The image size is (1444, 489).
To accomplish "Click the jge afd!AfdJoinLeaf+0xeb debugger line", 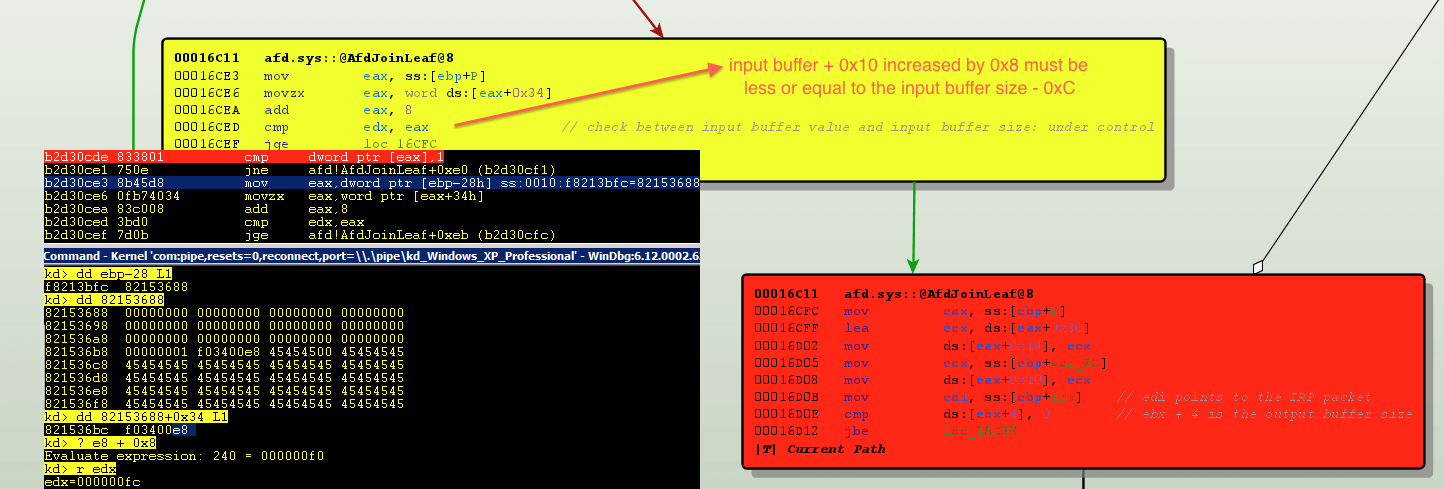I will (372, 235).
